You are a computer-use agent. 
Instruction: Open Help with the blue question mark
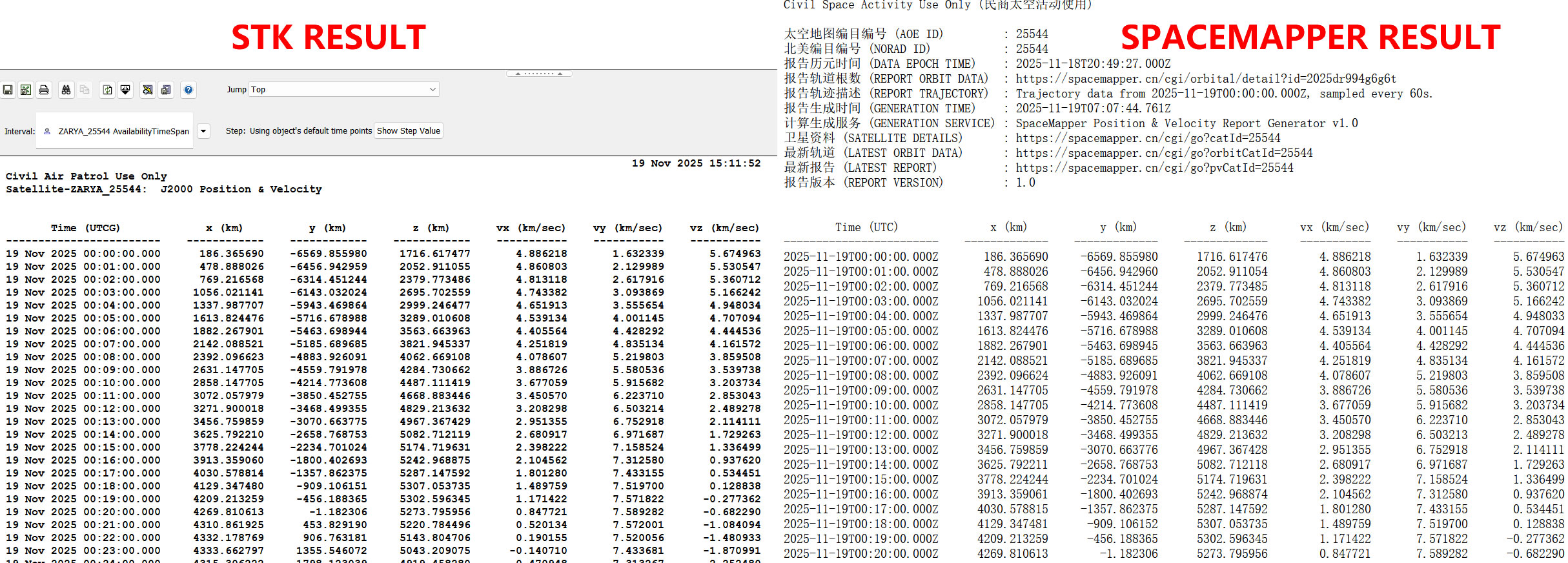[x=188, y=90]
